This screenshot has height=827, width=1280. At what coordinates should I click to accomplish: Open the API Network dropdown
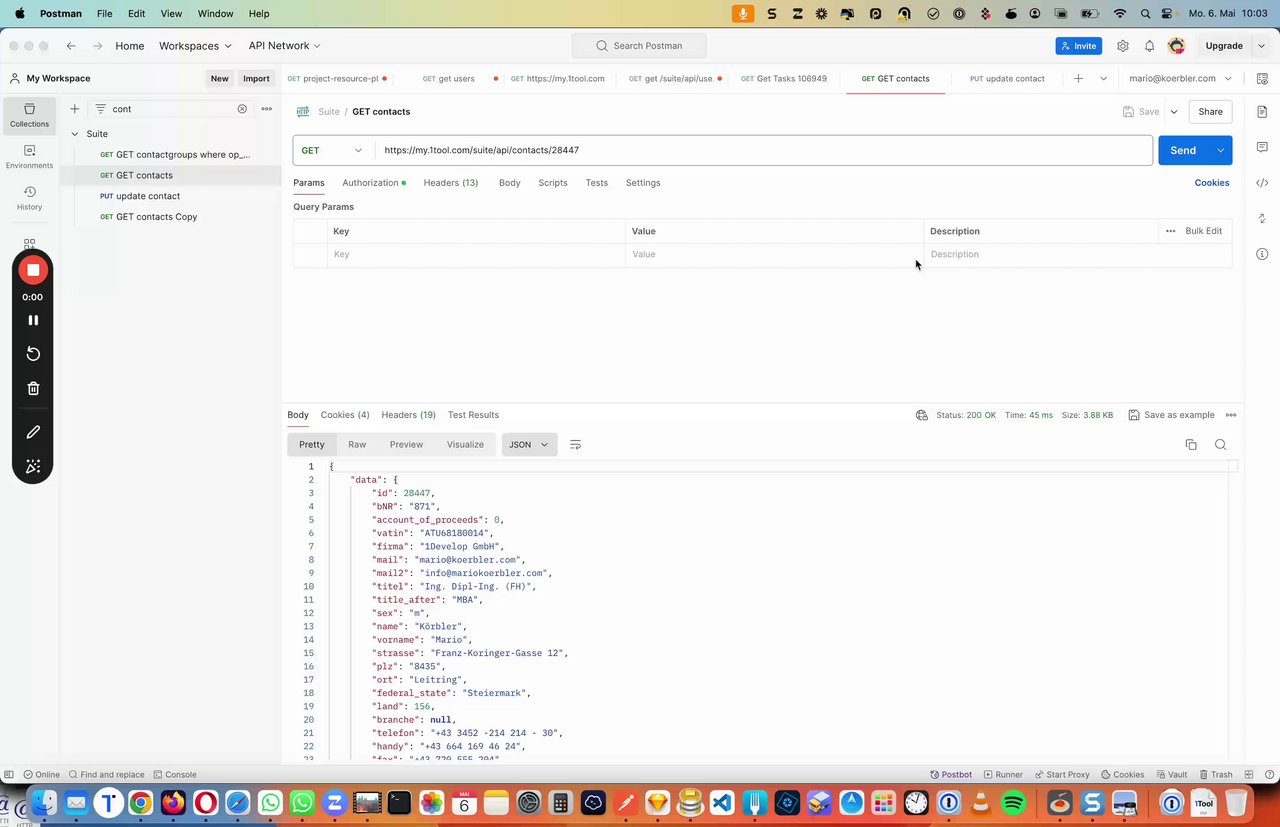coord(285,46)
